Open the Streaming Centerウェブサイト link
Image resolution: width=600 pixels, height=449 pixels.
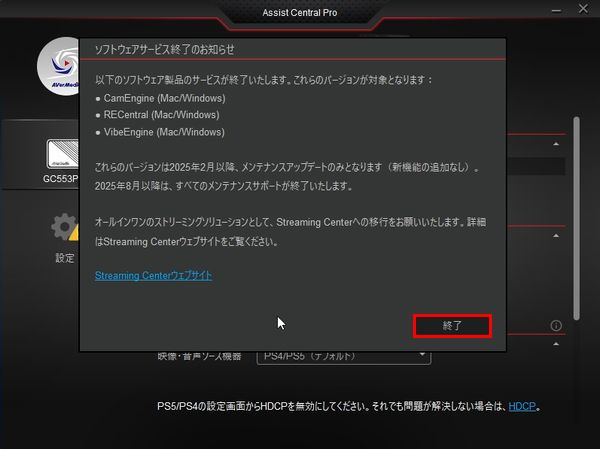[x=153, y=276]
